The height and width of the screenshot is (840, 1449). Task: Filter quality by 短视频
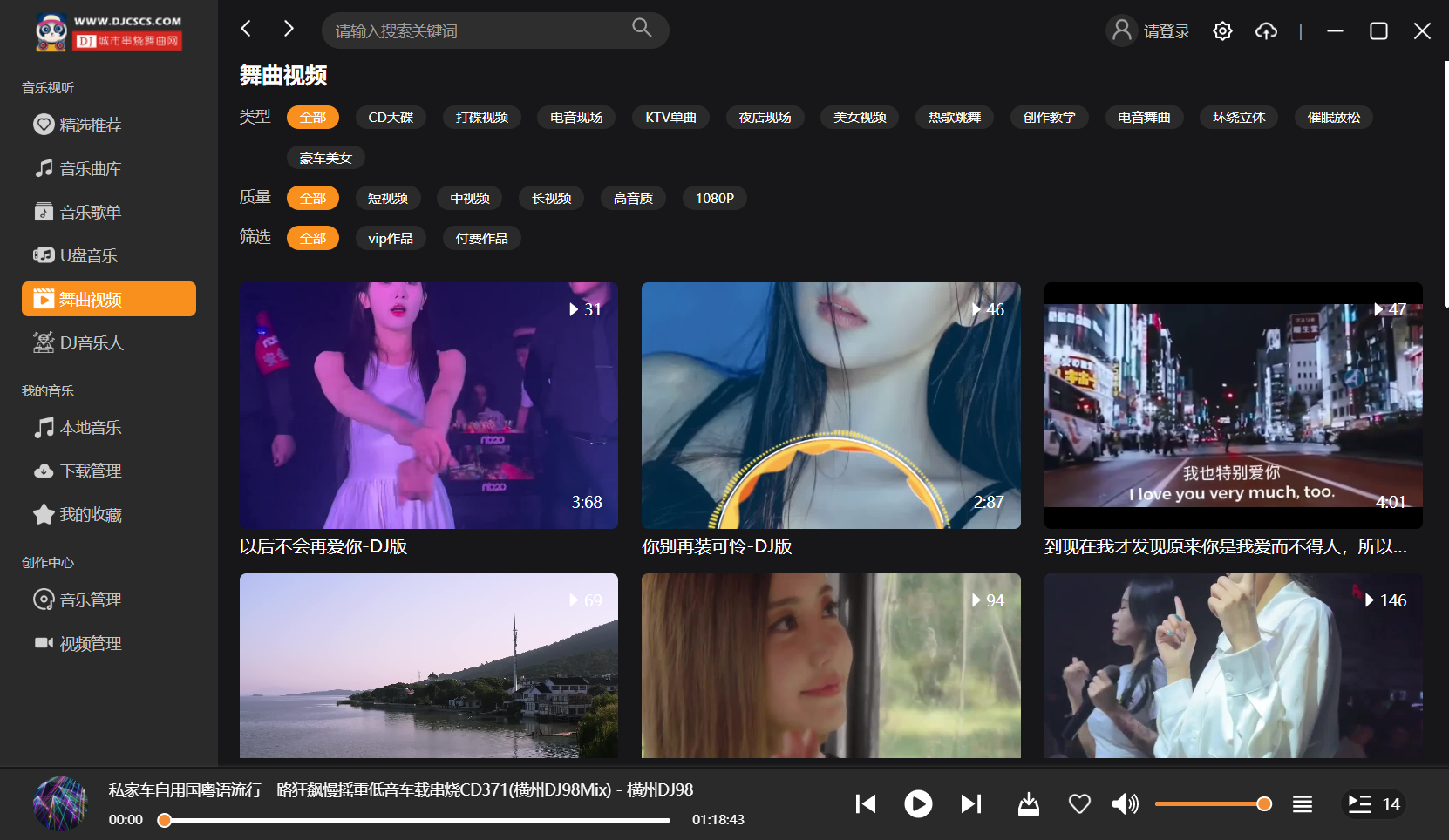pyautogui.click(x=388, y=198)
